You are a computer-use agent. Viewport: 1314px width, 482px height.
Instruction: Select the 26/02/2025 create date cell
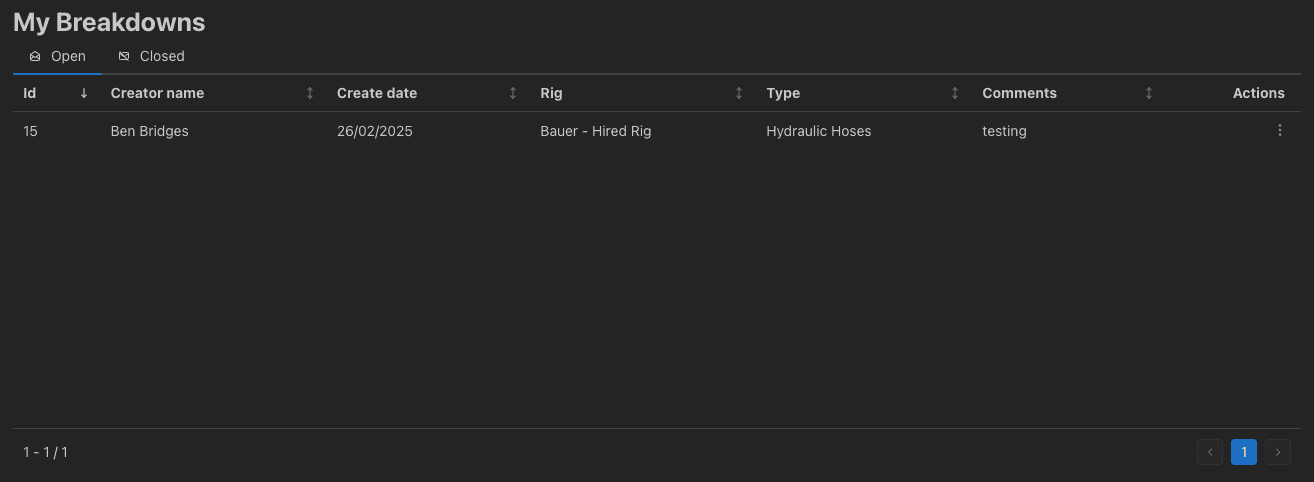click(x=376, y=131)
